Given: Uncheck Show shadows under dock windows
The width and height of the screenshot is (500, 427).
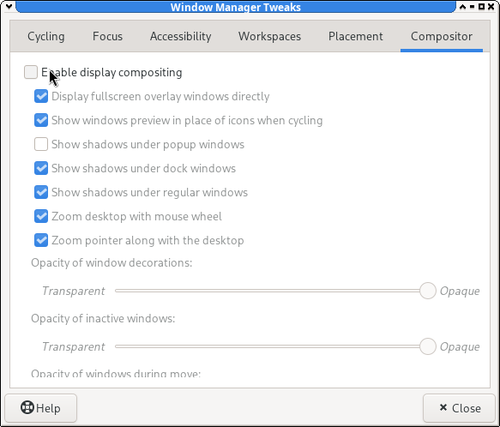Looking at the screenshot, I should pyautogui.click(x=41, y=168).
